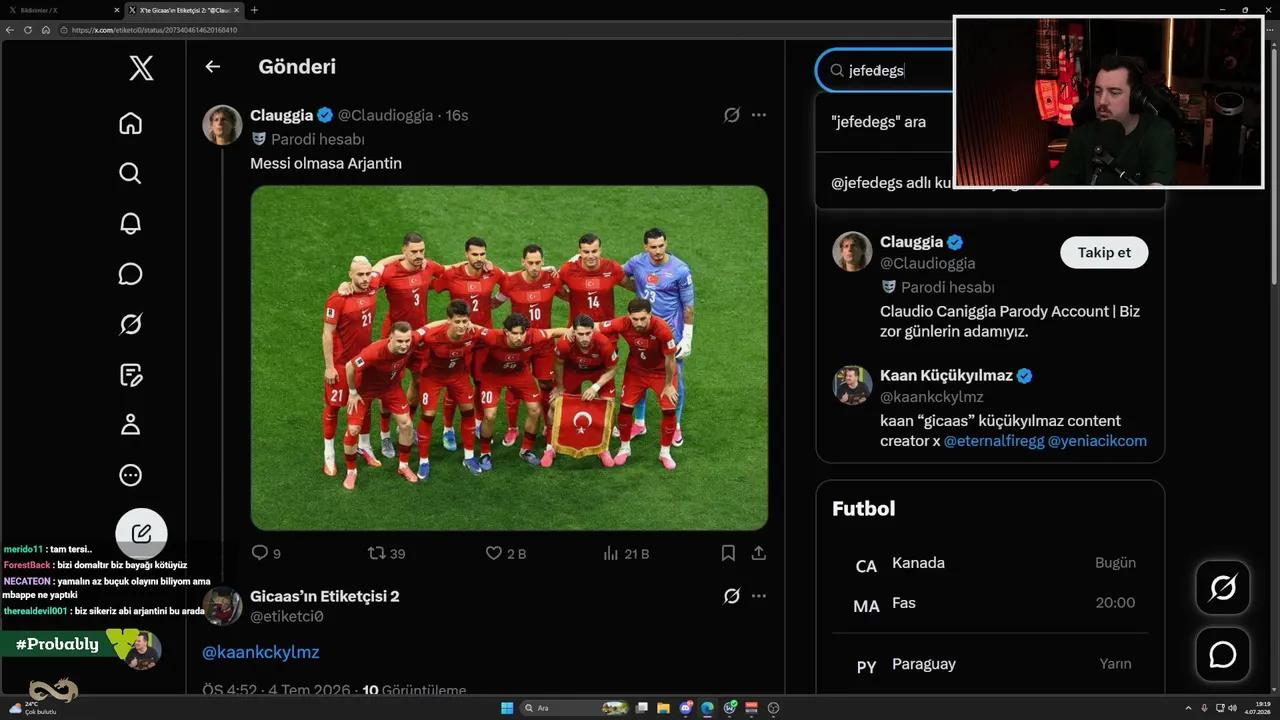Go back with the arrow icon

coord(212,67)
